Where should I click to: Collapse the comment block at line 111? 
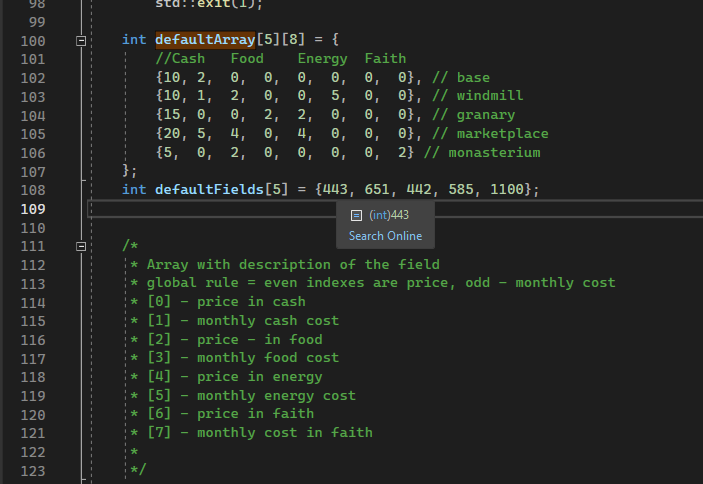click(81, 246)
